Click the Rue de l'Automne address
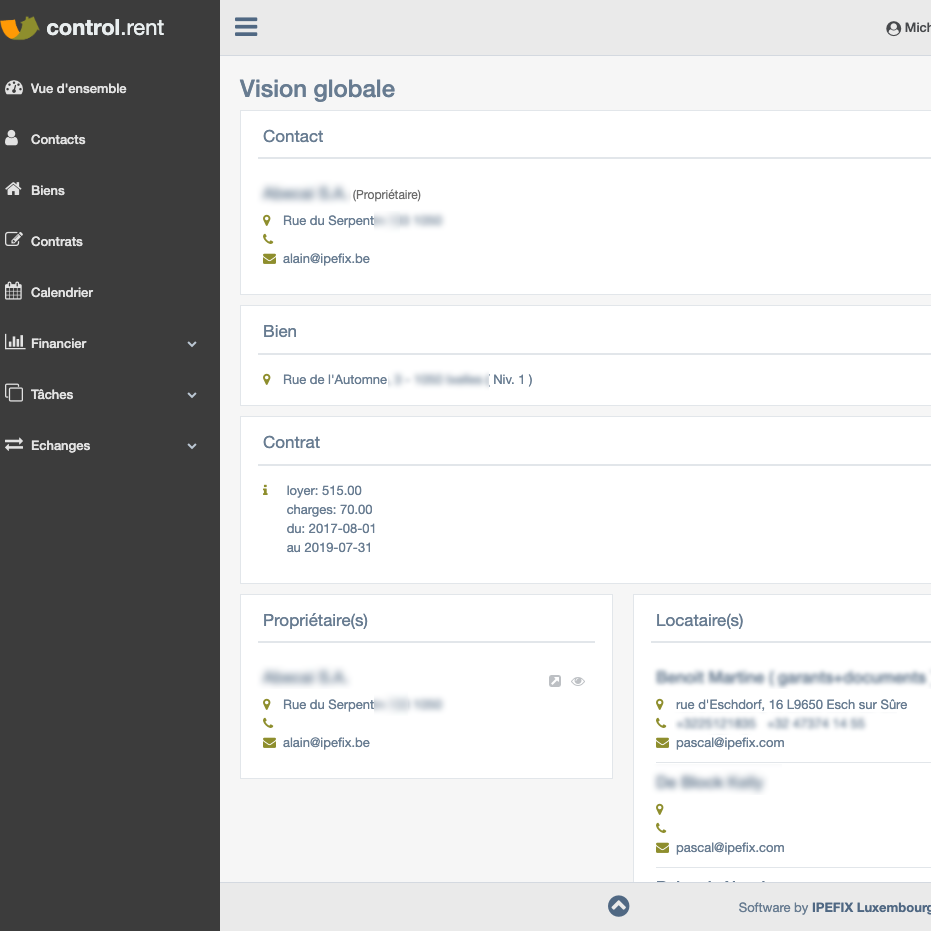 tap(335, 380)
